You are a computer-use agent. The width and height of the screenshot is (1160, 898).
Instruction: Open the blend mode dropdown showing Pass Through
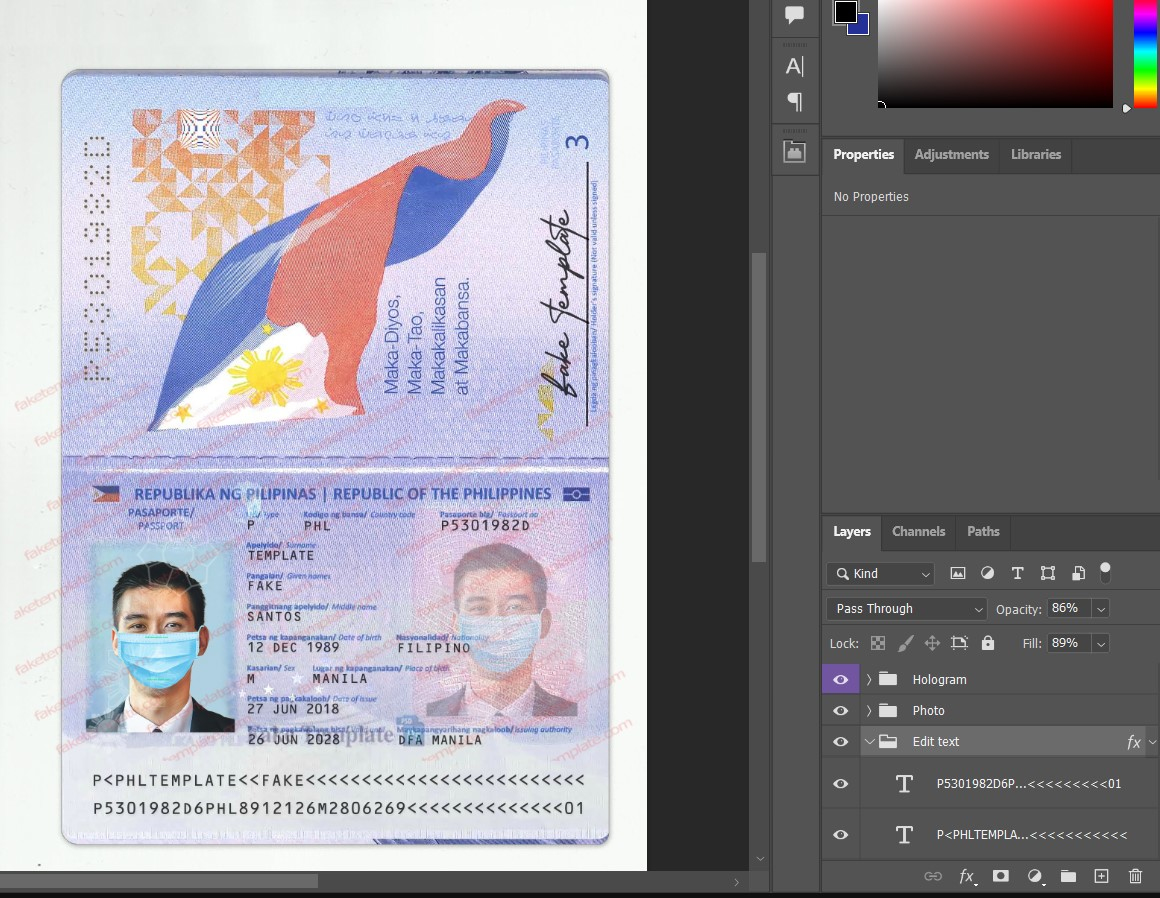(x=905, y=608)
